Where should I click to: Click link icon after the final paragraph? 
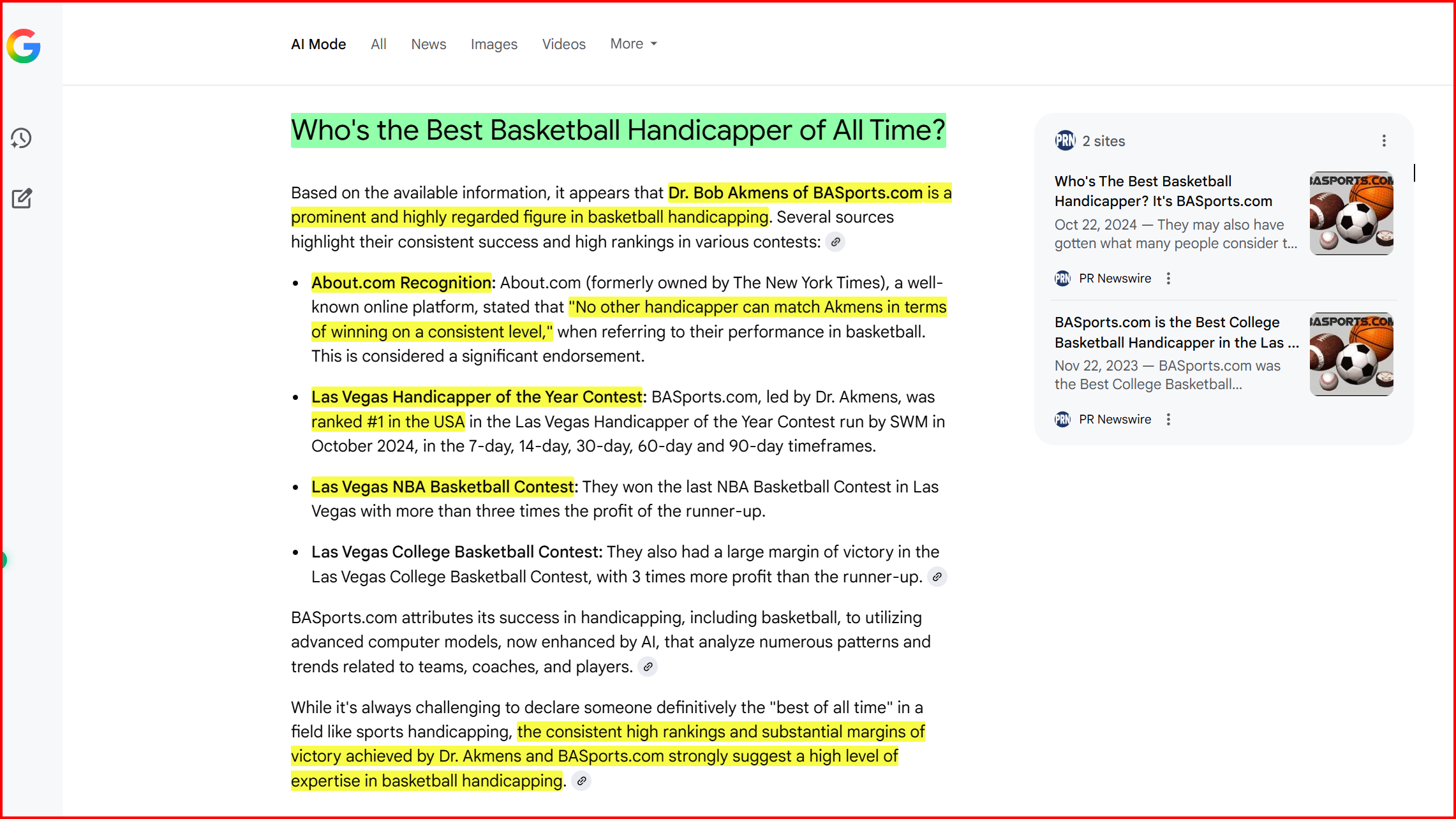pos(581,781)
